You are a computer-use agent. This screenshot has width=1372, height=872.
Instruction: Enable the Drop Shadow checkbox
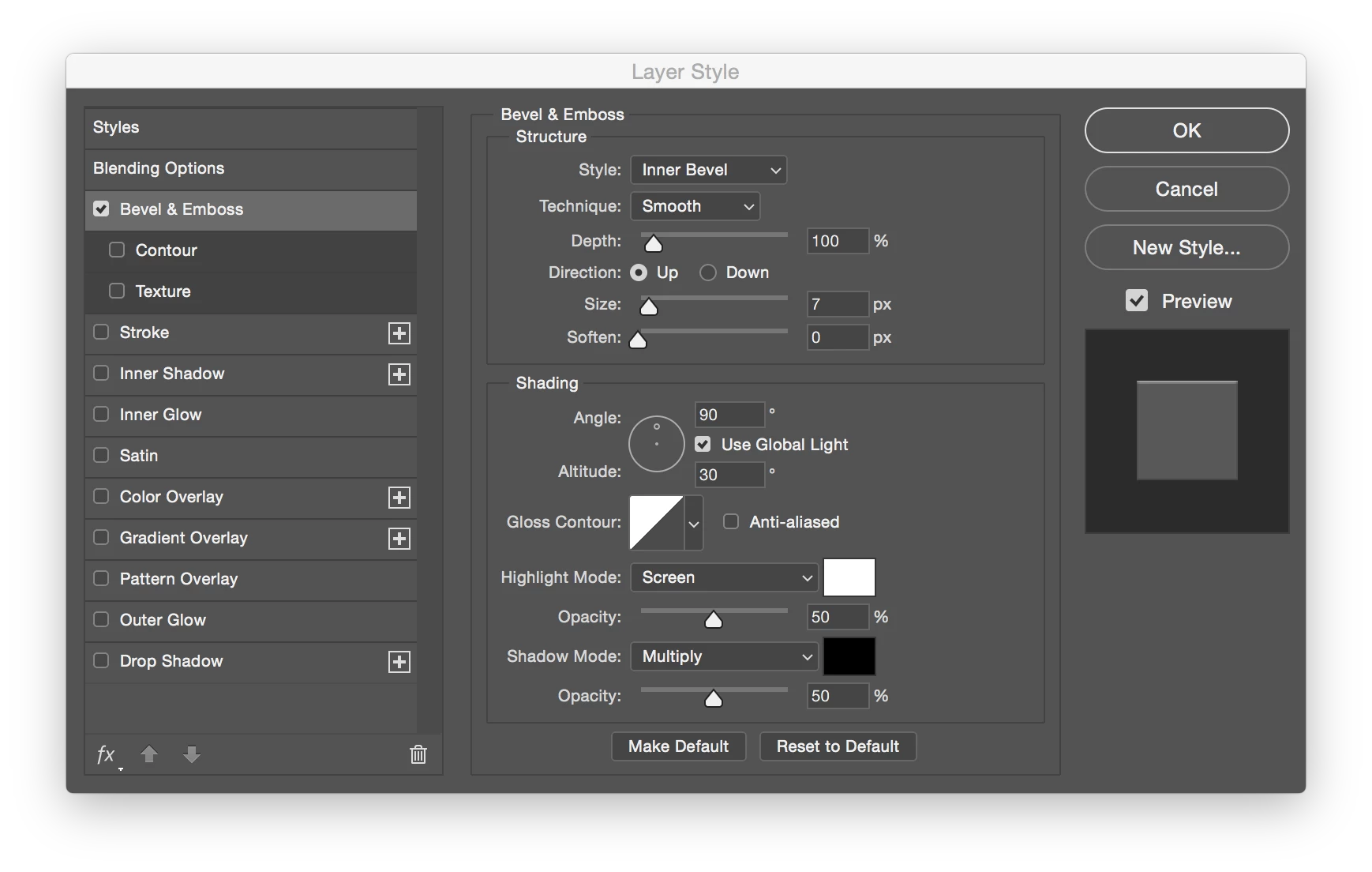(101, 660)
